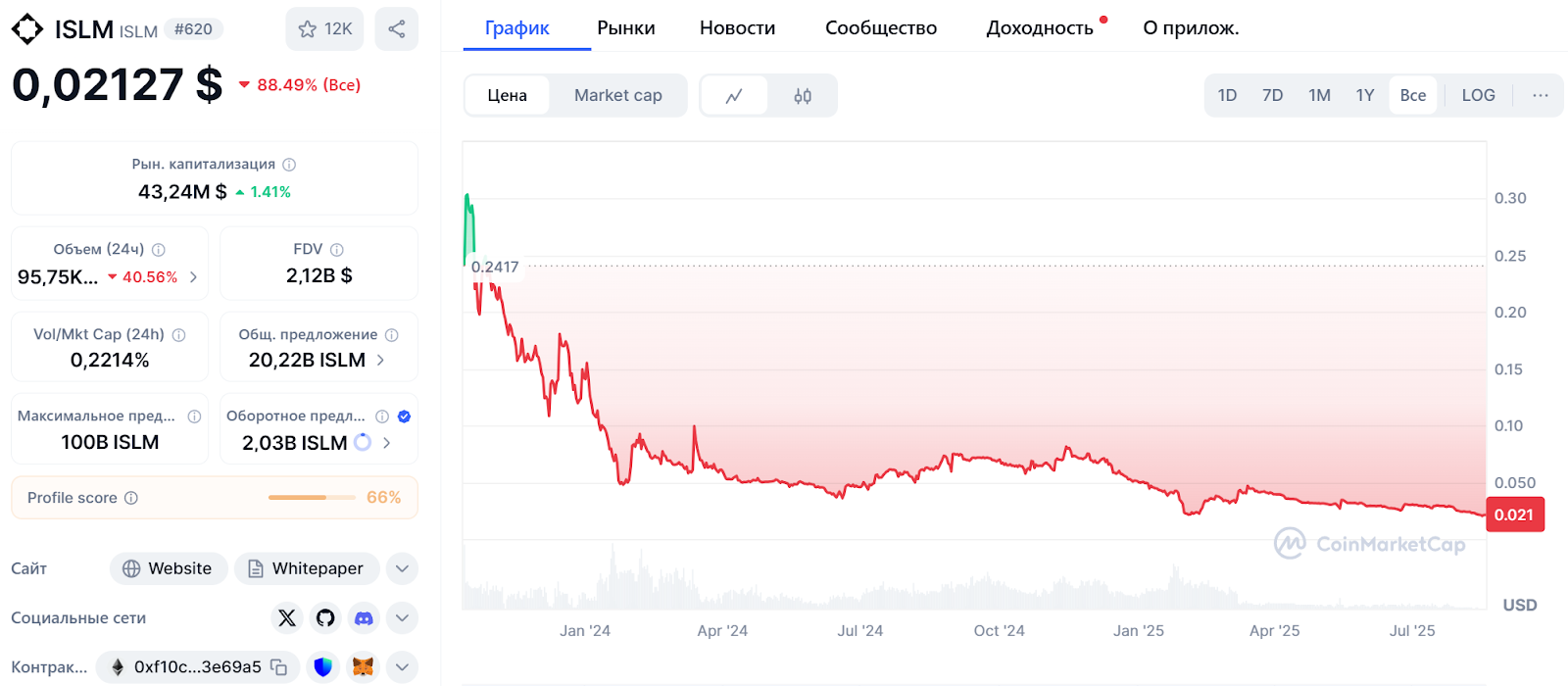Click the red 0.021 current price label
1568x686 pixels.
pyautogui.click(x=1515, y=514)
